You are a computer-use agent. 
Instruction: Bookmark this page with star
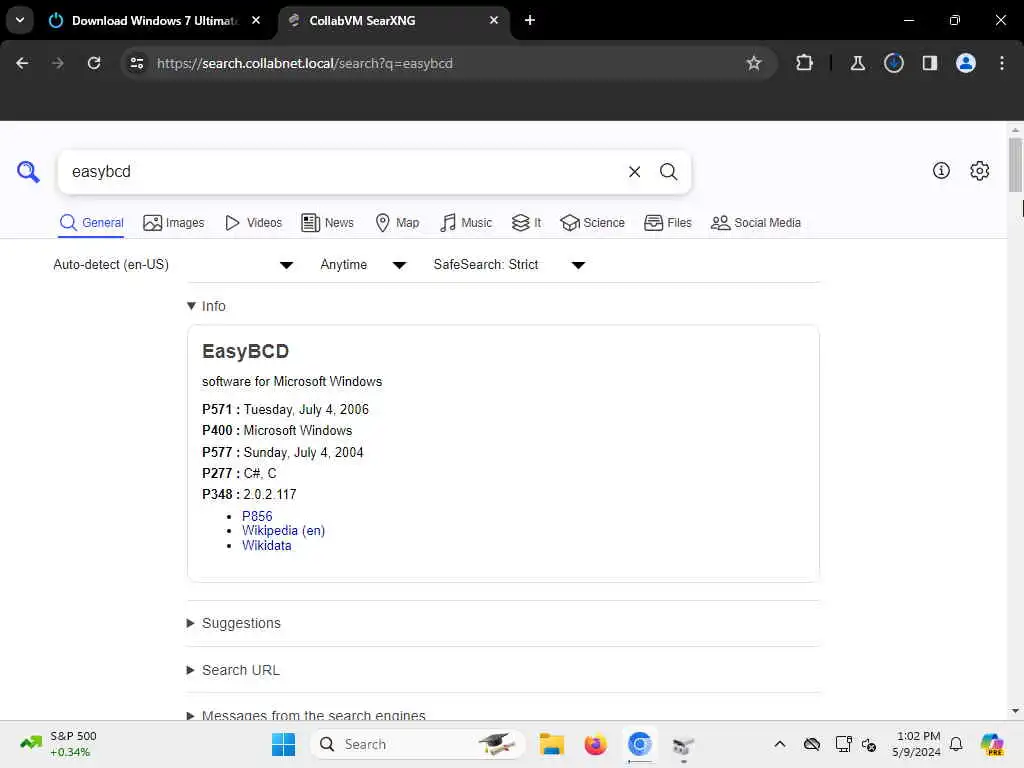coord(754,63)
